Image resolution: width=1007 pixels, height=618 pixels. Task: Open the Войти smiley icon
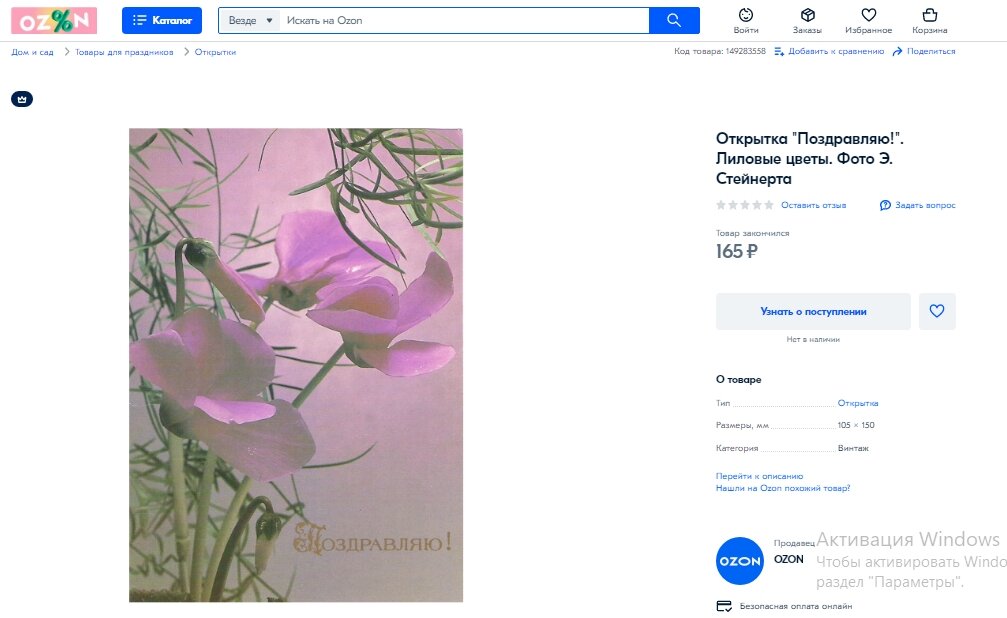pyautogui.click(x=746, y=15)
